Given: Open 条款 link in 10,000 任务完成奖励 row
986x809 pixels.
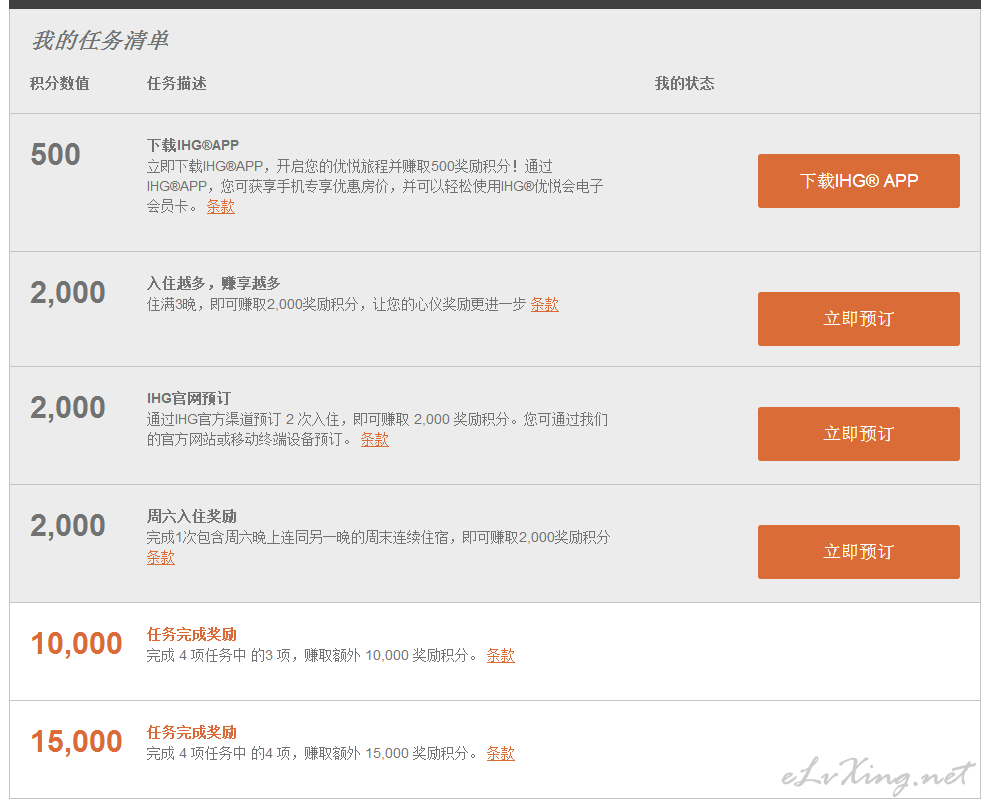Looking at the screenshot, I should click(x=501, y=655).
